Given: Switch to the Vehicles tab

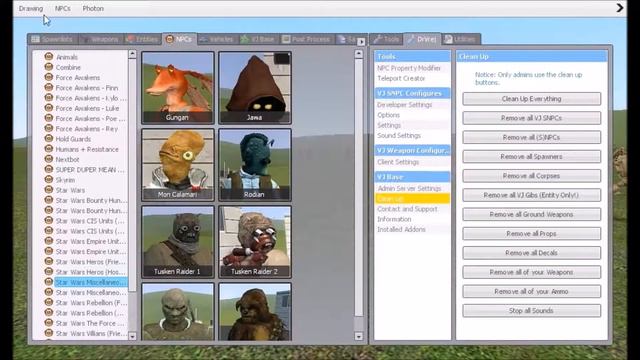Looking at the screenshot, I should (216, 39).
